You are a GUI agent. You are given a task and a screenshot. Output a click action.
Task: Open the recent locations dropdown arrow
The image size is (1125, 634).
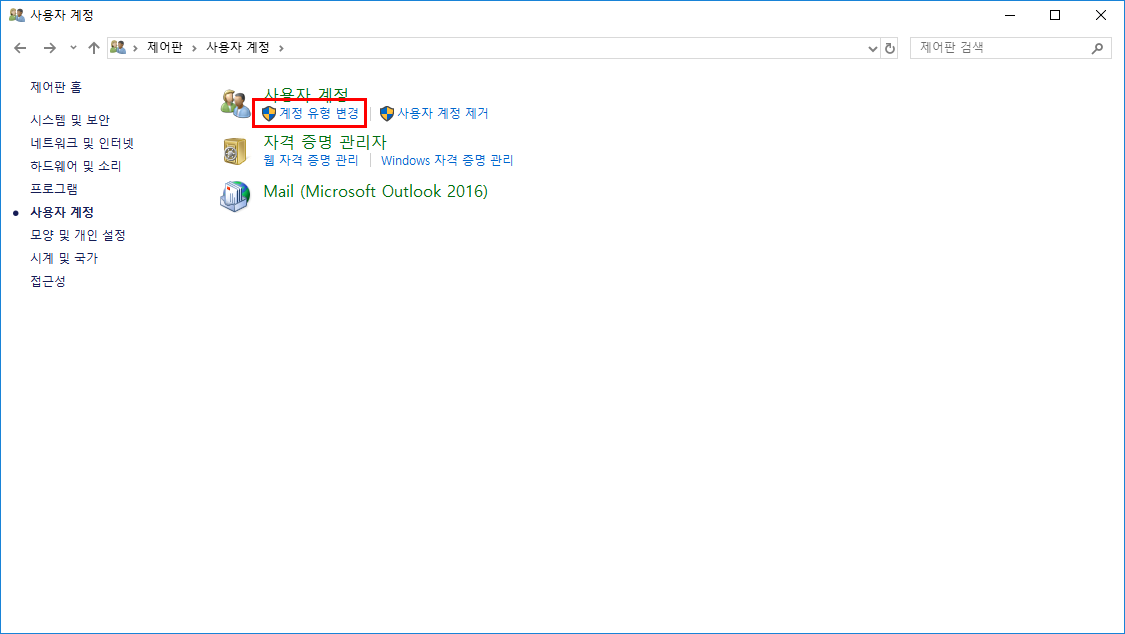click(x=73, y=48)
